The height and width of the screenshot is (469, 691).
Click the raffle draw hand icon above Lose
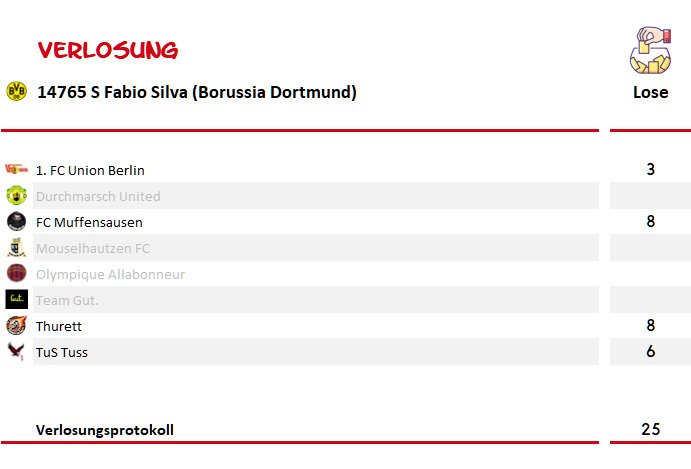[650, 50]
